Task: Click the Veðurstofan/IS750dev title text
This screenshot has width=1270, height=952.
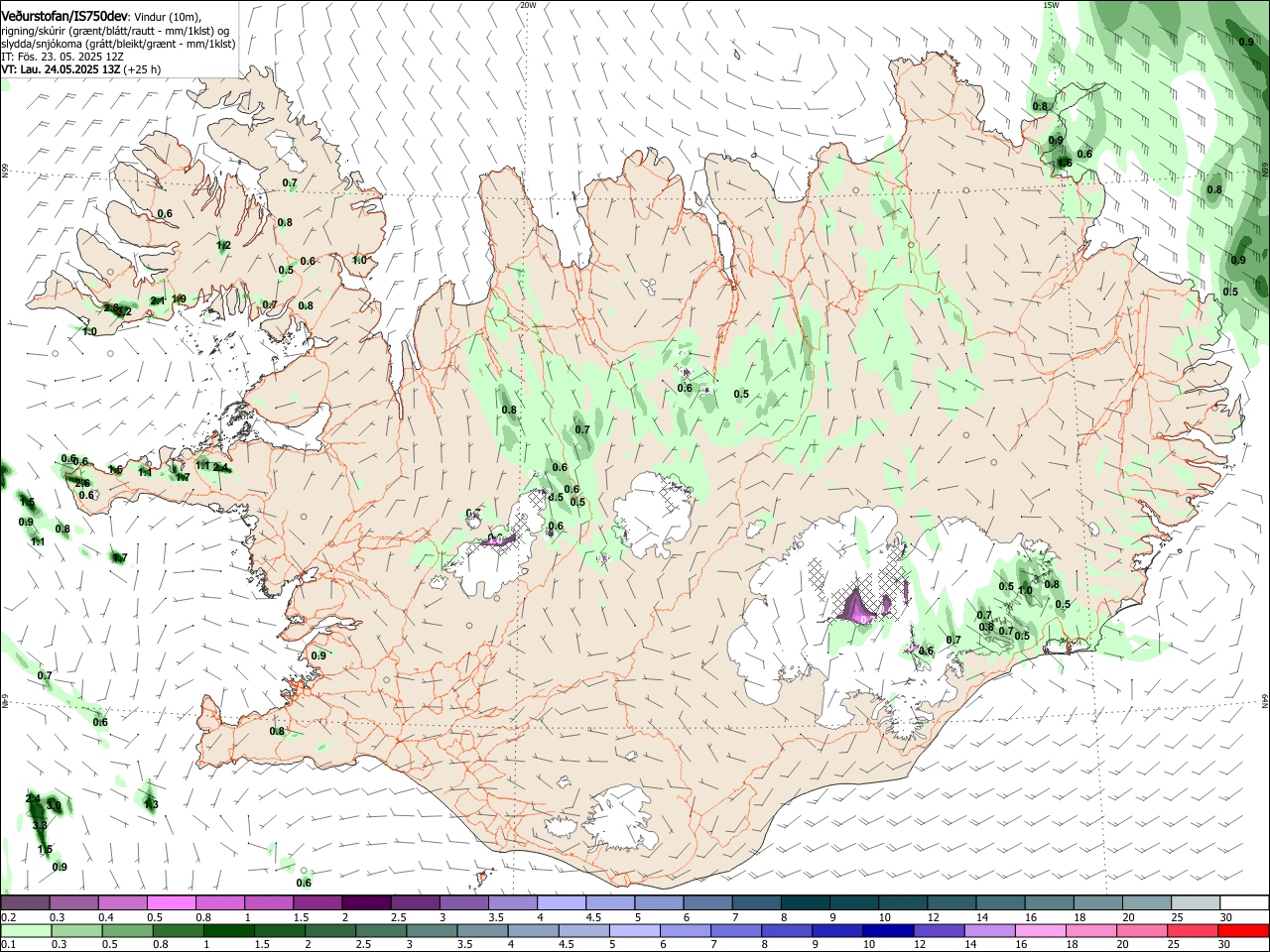Action: 65,17
